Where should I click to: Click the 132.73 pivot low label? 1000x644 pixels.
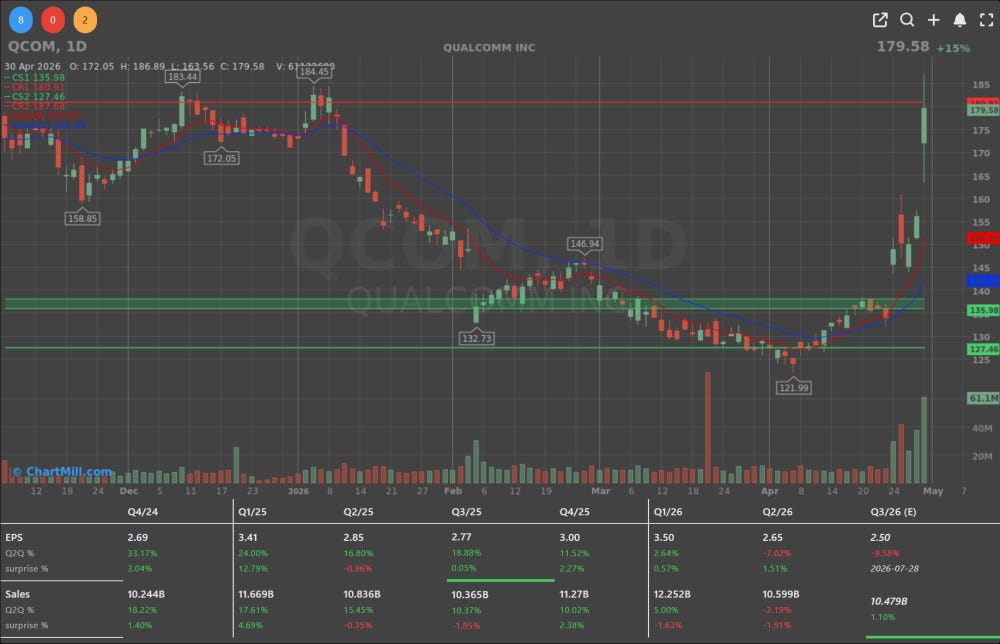pos(476,338)
